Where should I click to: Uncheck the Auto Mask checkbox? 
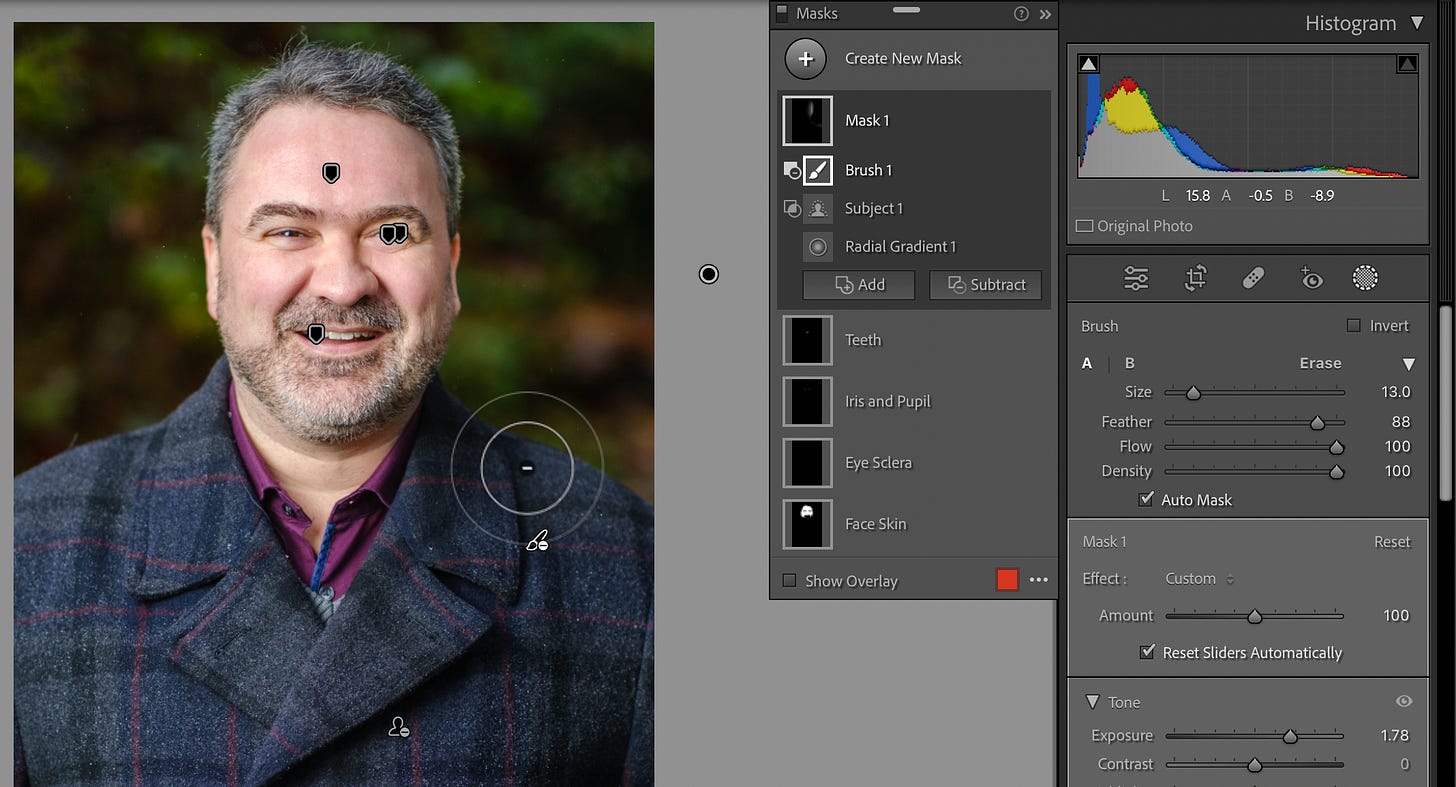[x=1146, y=499]
